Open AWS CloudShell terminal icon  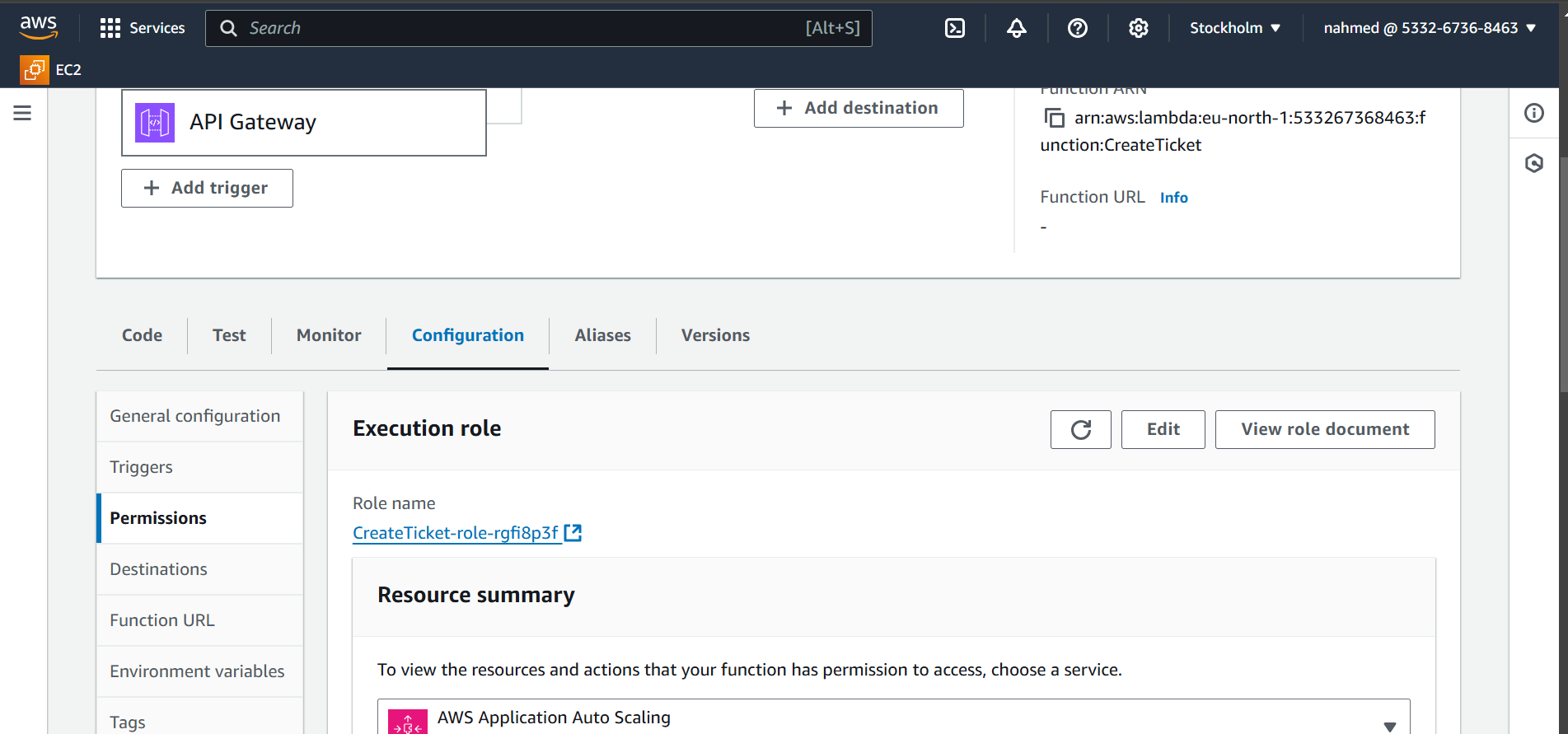955,28
